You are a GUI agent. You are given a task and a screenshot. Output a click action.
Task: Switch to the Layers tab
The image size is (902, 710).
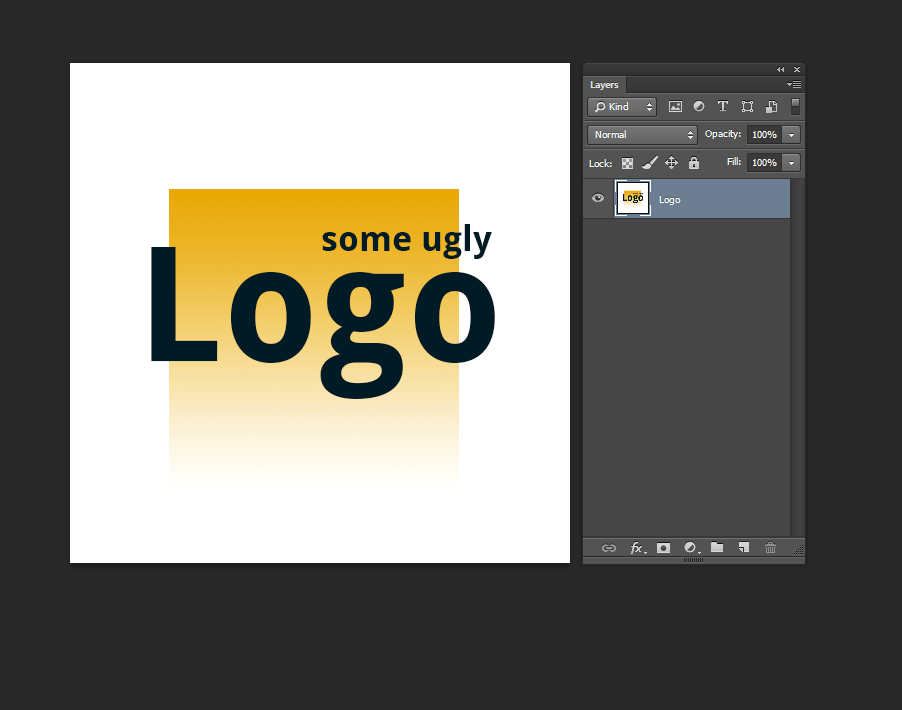coord(604,85)
